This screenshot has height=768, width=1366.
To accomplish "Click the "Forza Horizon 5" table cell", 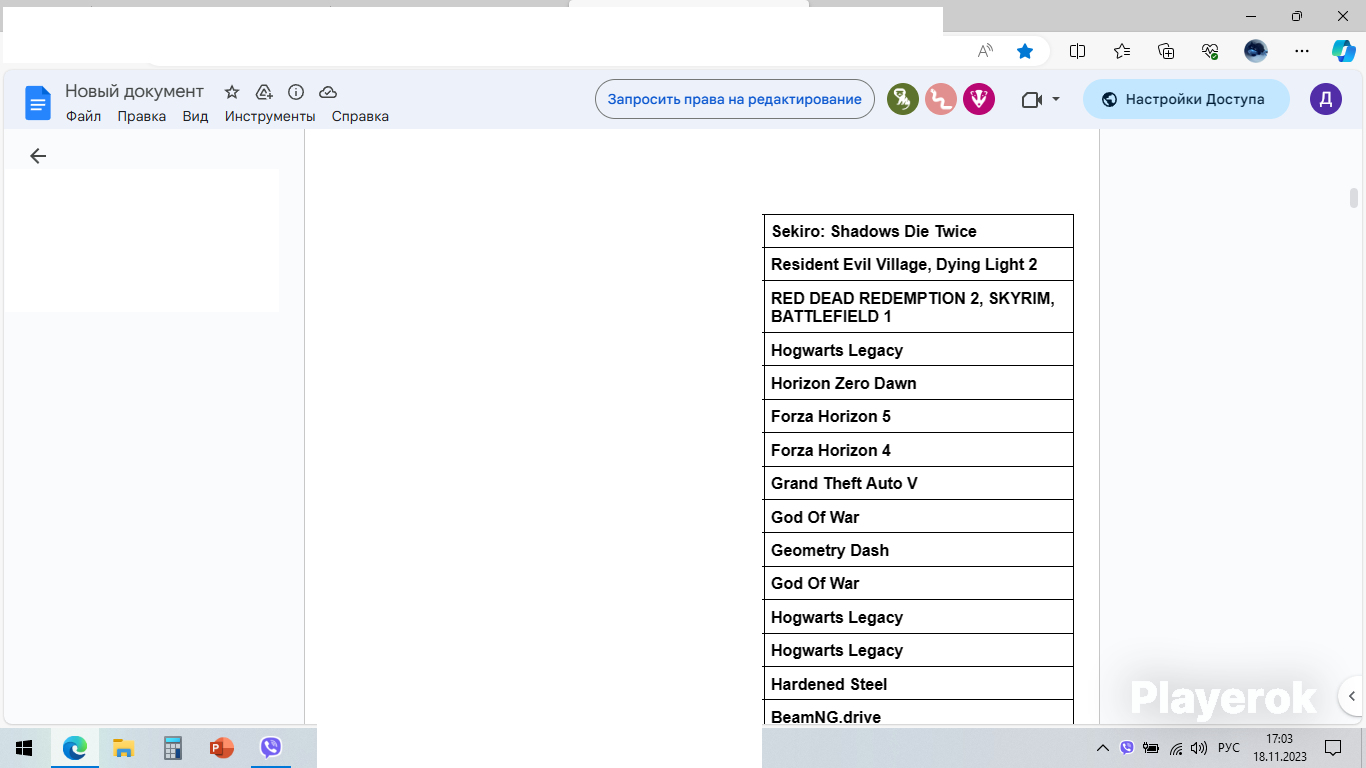I will (x=918, y=417).
